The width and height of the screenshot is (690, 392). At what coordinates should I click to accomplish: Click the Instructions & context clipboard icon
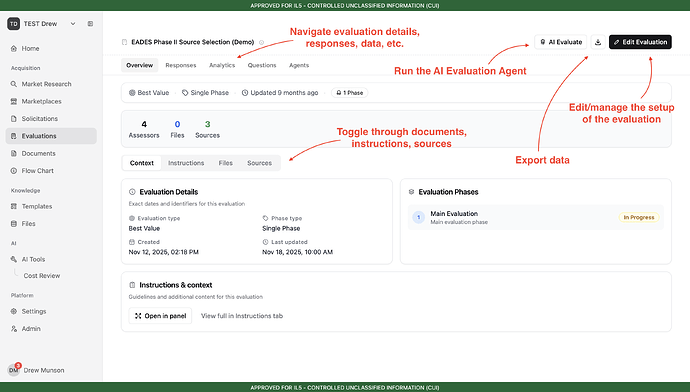coord(132,285)
